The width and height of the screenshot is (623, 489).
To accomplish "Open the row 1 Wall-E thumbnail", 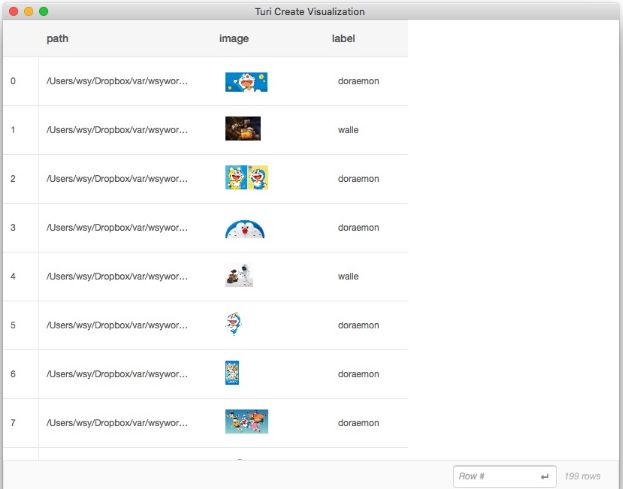I will click(243, 128).
